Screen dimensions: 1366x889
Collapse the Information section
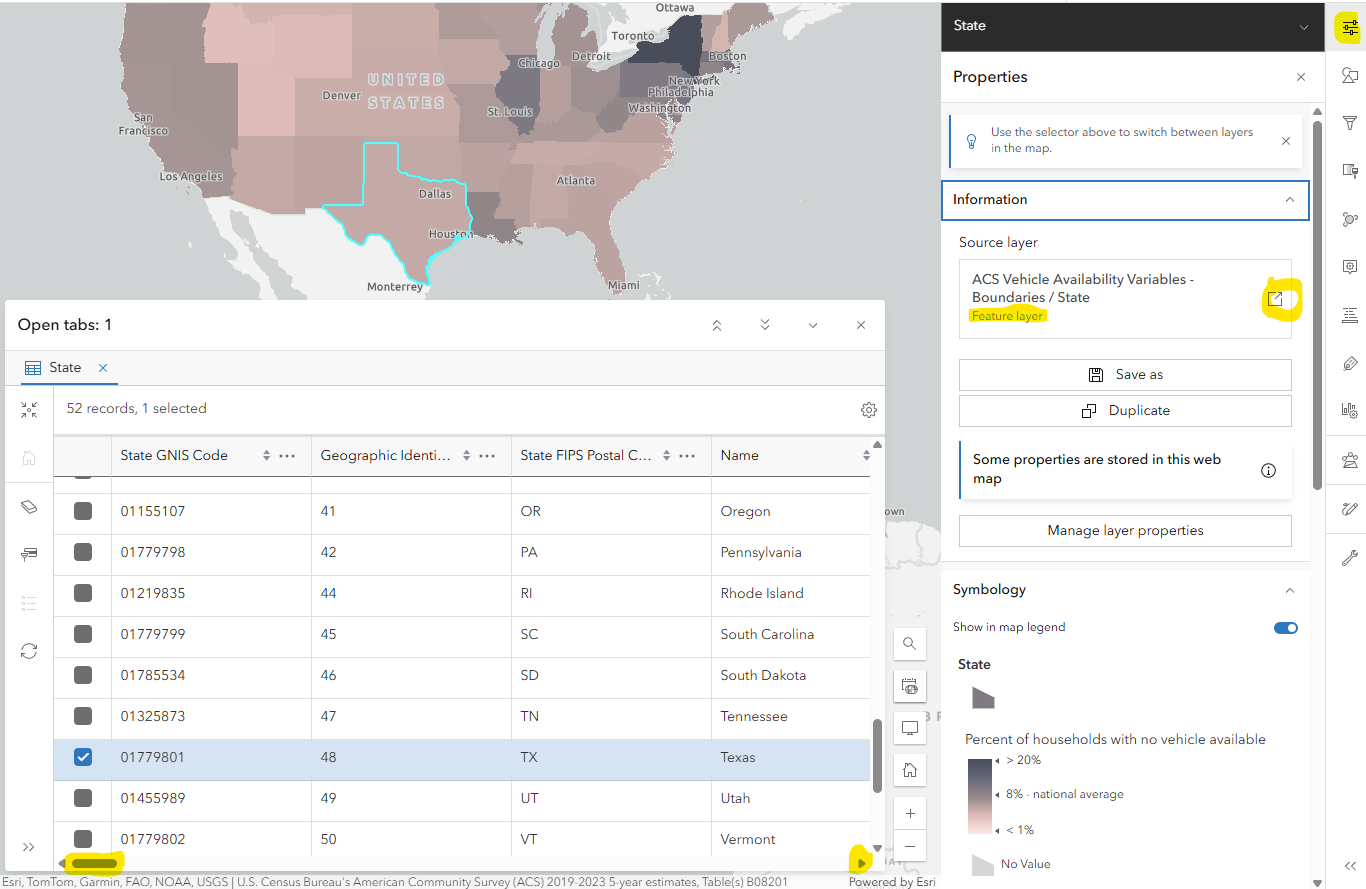pos(1289,200)
